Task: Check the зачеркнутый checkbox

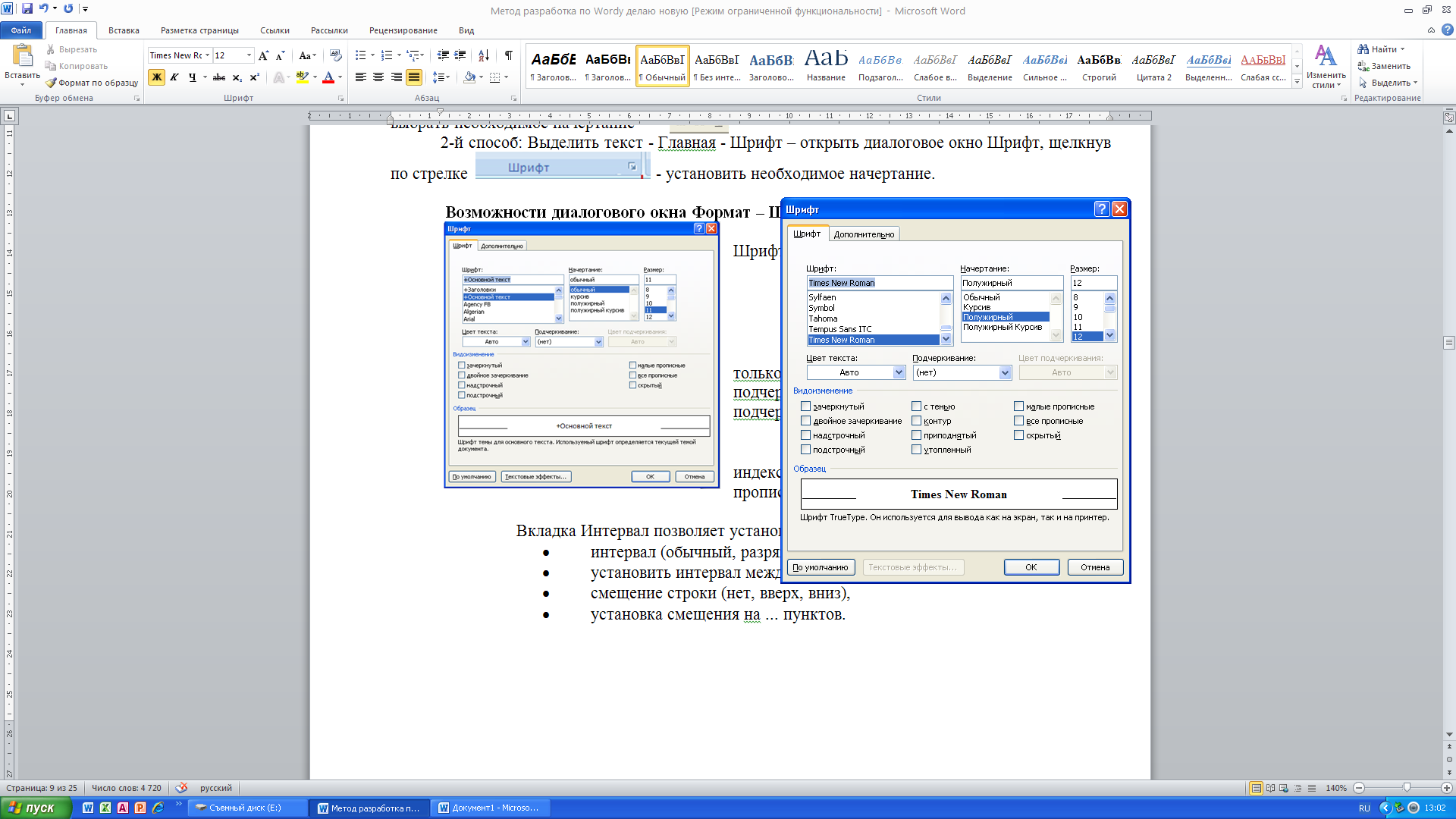Action: pyautogui.click(x=806, y=406)
